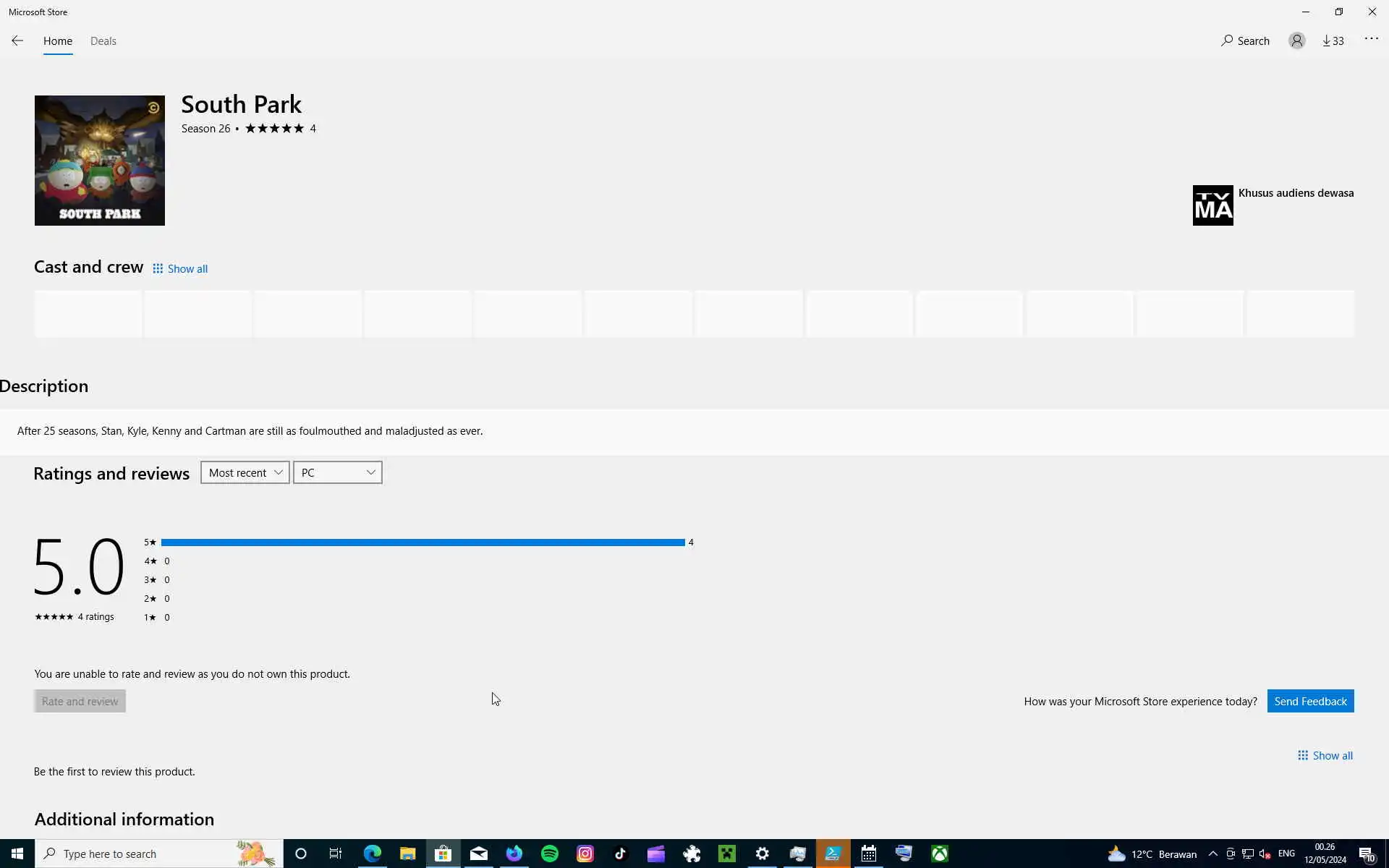
Task: Click the South Park poster thumbnail
Action: (x=100, y=161)
